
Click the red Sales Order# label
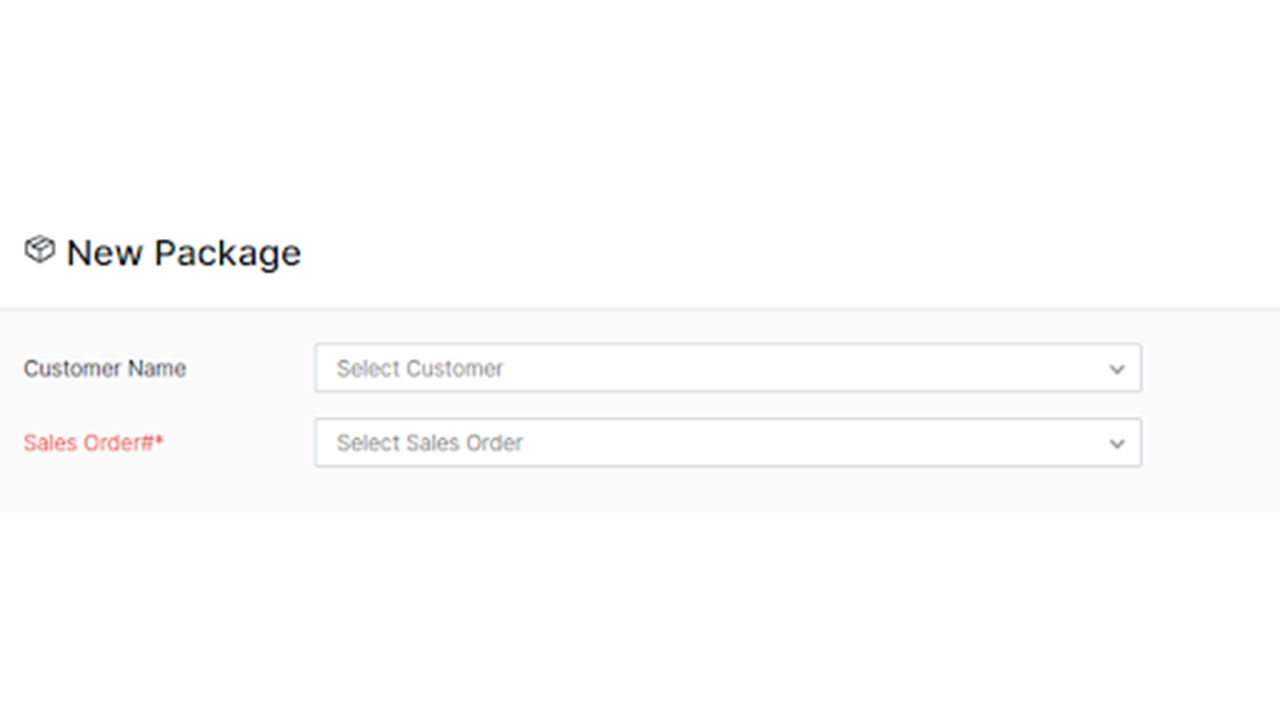point(90,443)
